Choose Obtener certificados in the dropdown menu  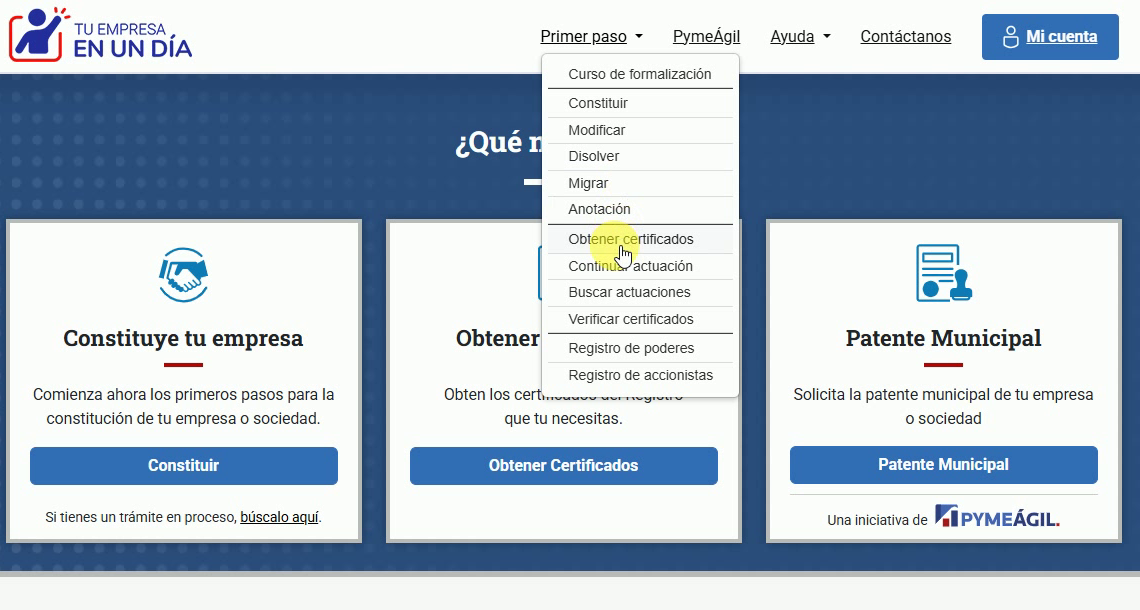pyautogui.click(x=640, y=239)
